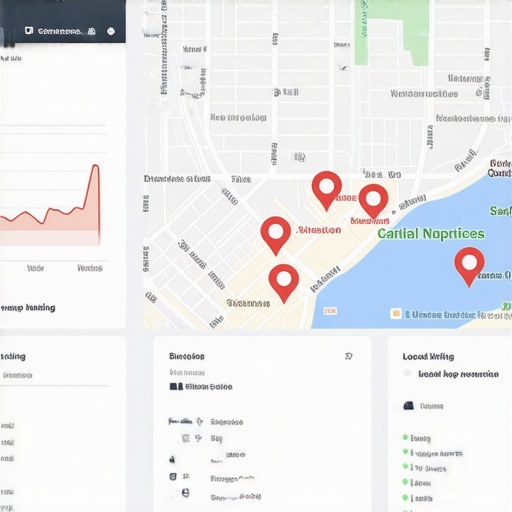This screenshot has height=512, width=512.
Task: Select the red pin in the blue water area
Action: pyautogui.click(x=469, y=267)
